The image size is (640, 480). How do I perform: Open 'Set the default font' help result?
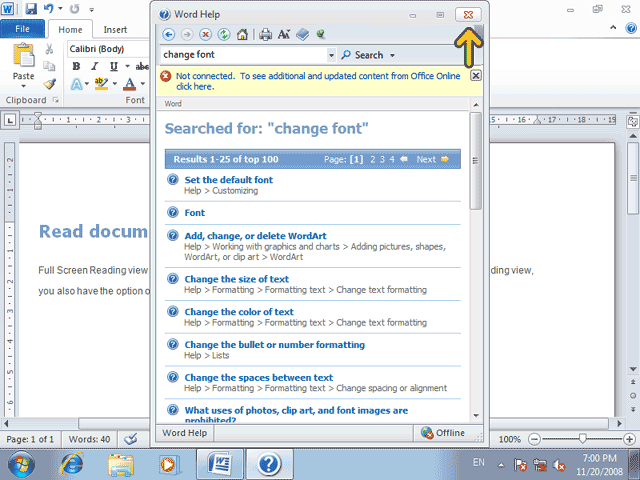pyautogui.click(x=229, y=180)
